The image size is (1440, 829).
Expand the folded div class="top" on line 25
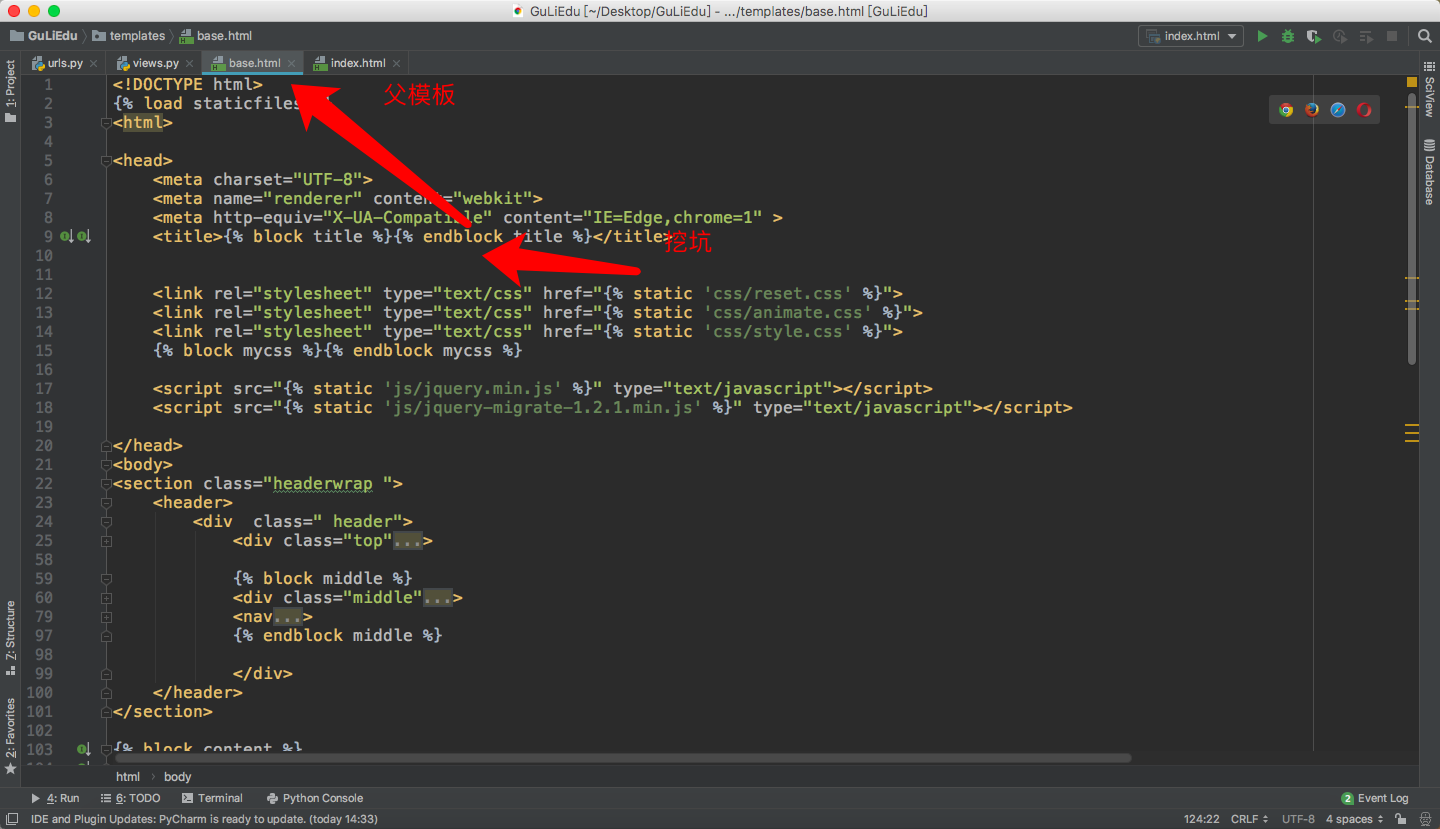click(106, 541)
